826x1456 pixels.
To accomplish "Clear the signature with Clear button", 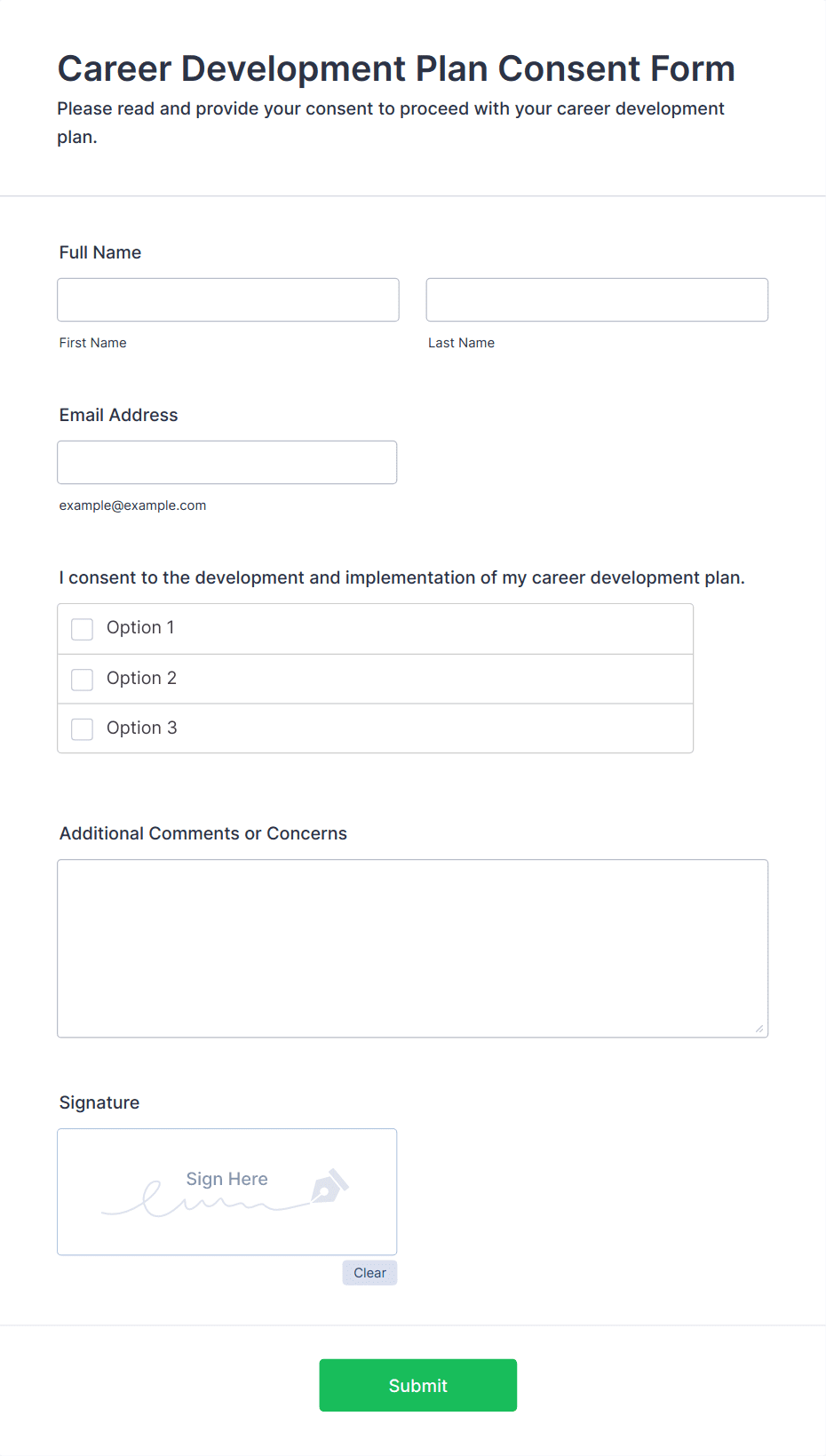I will pos(369,1273).
